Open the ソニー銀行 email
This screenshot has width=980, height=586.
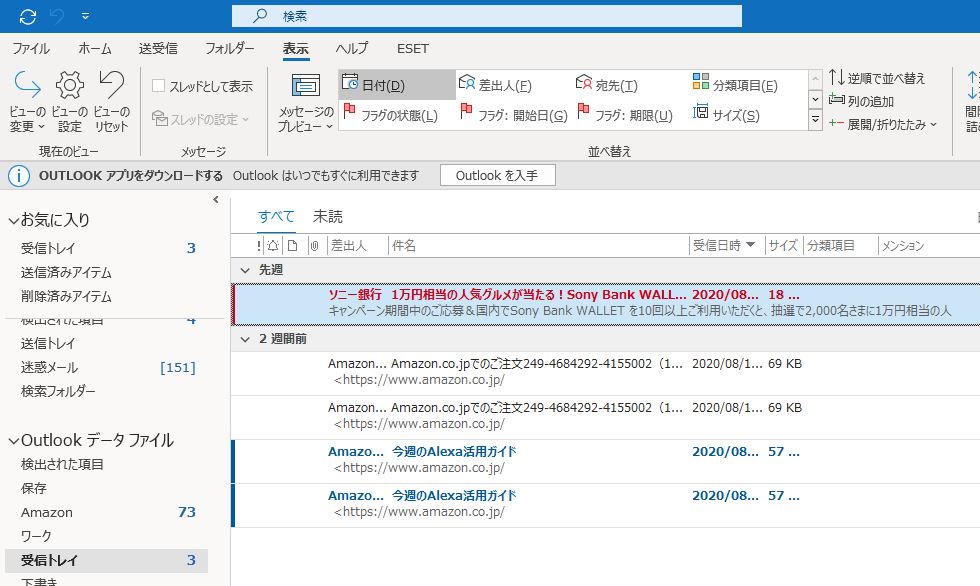(605, 303)
